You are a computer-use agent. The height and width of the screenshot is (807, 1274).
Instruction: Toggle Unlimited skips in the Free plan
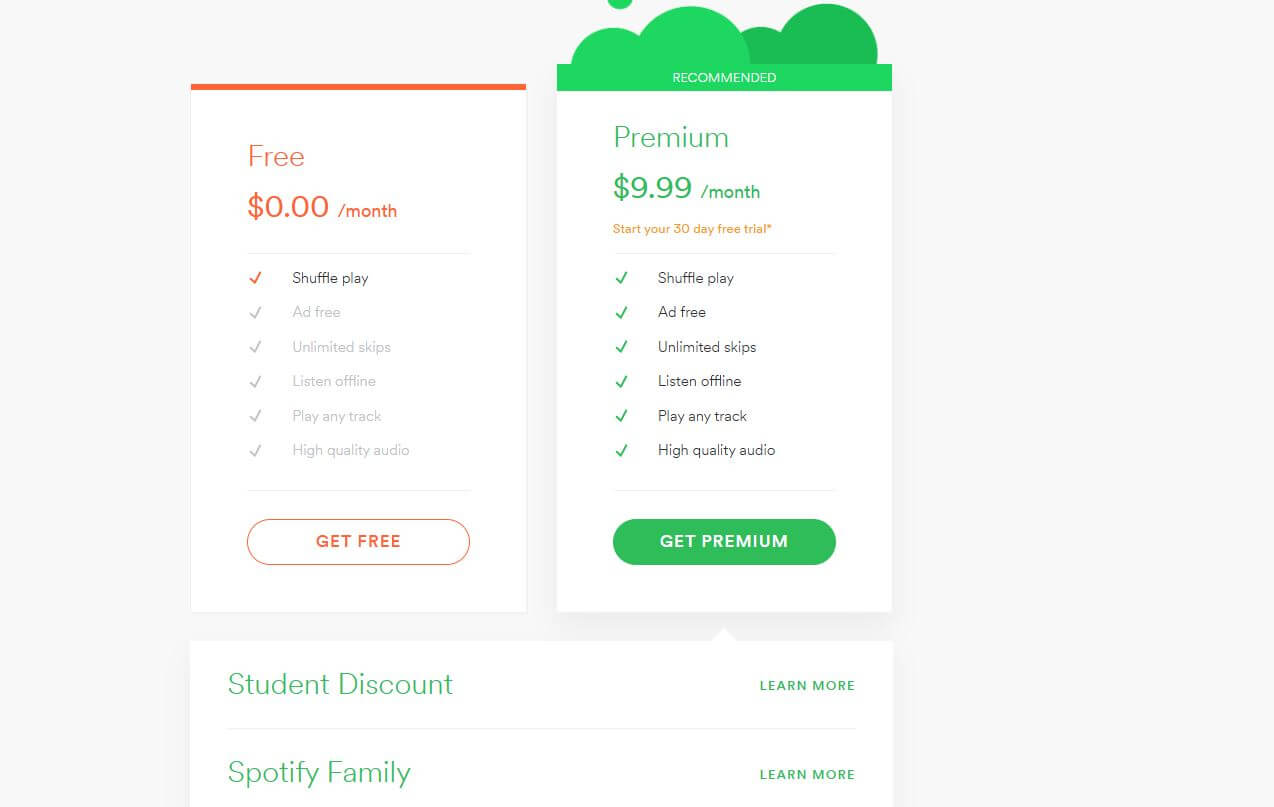257,347
